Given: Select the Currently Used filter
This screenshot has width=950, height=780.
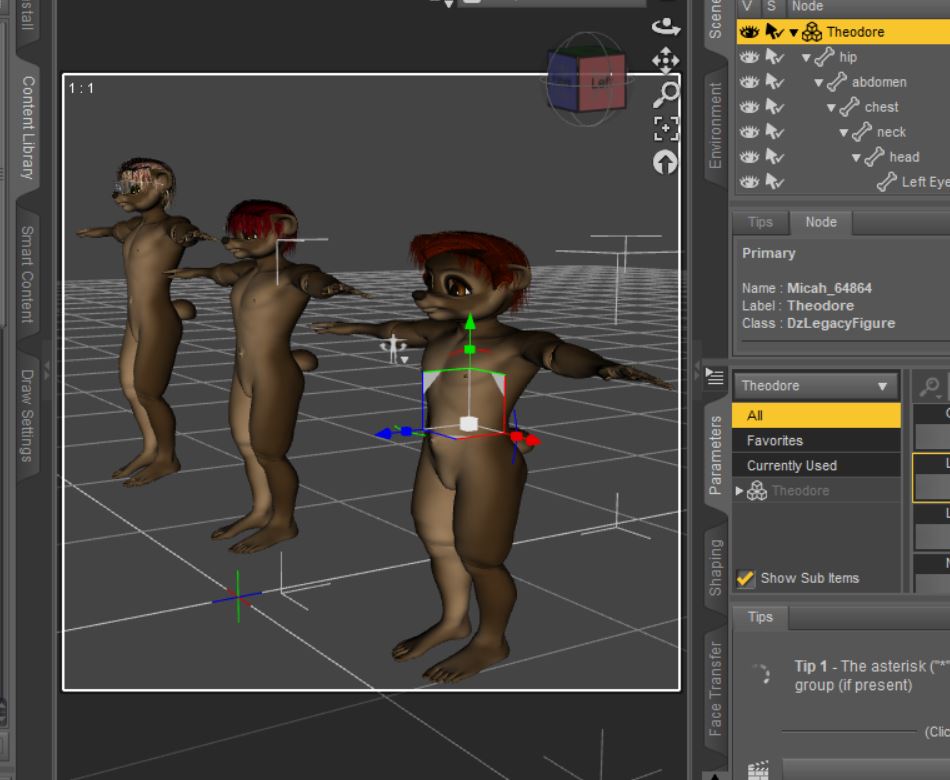Looking at the screenshot, I should [791, 465].
